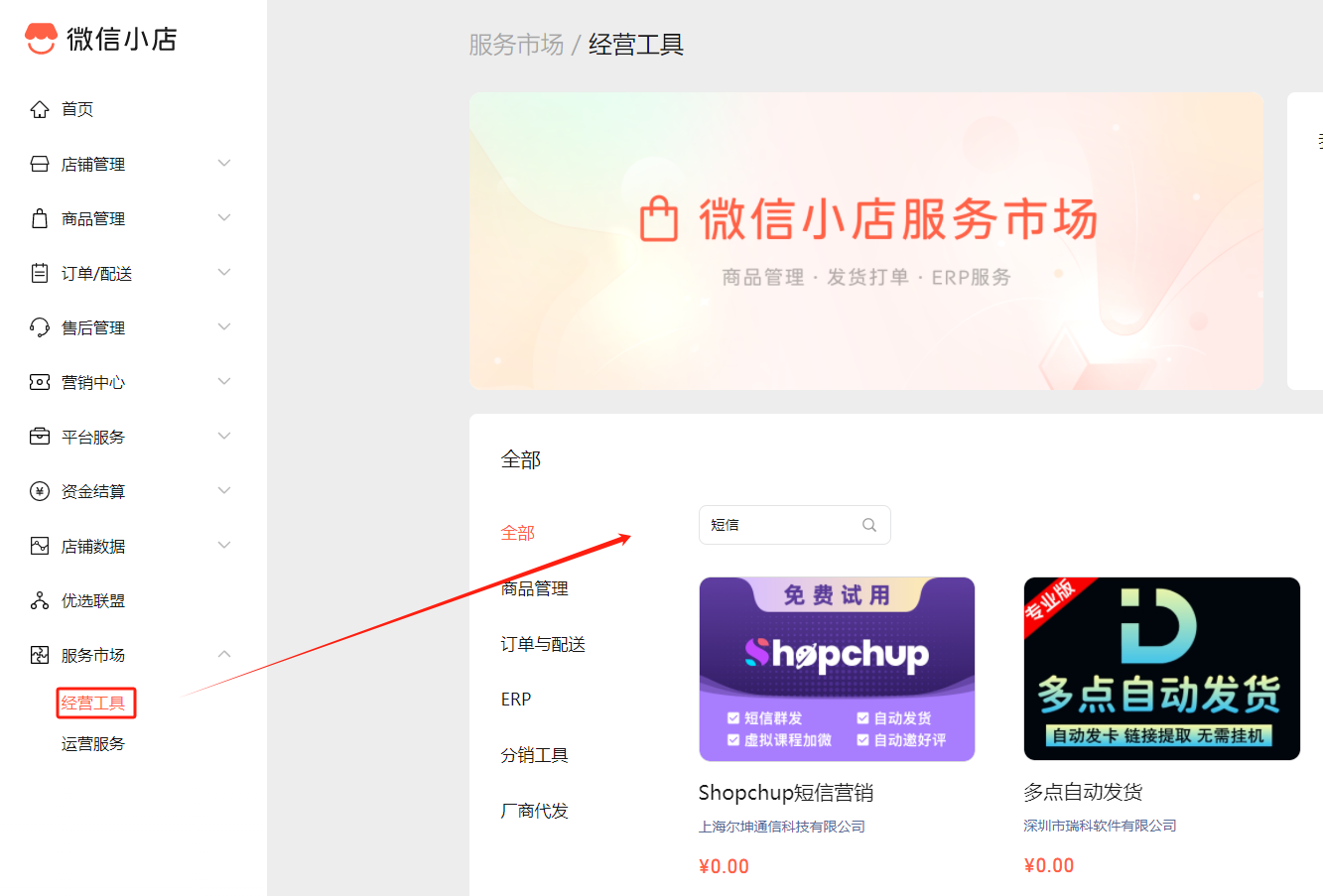Click the 店铺管理 sidebar label
1323x896 pixels.
point(93,164)
